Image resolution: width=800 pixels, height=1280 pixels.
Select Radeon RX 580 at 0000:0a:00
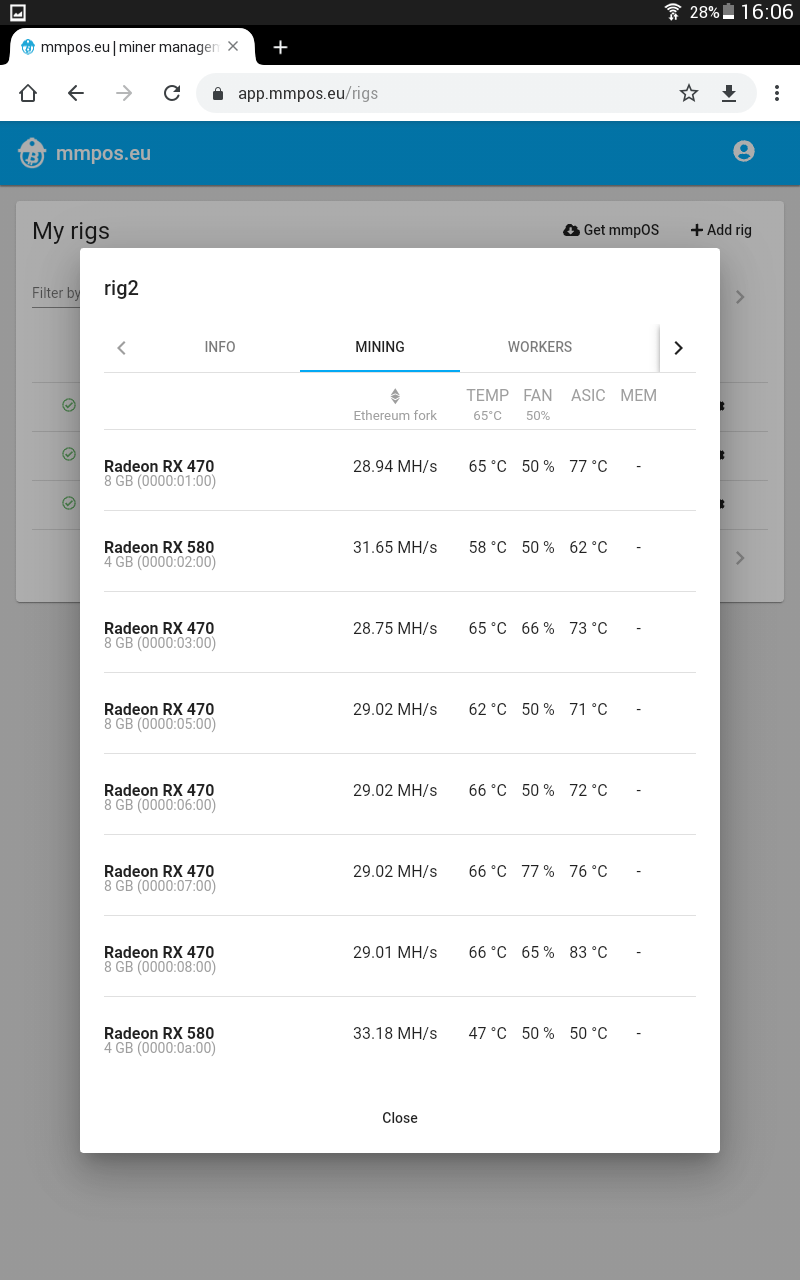[400, 1038]
